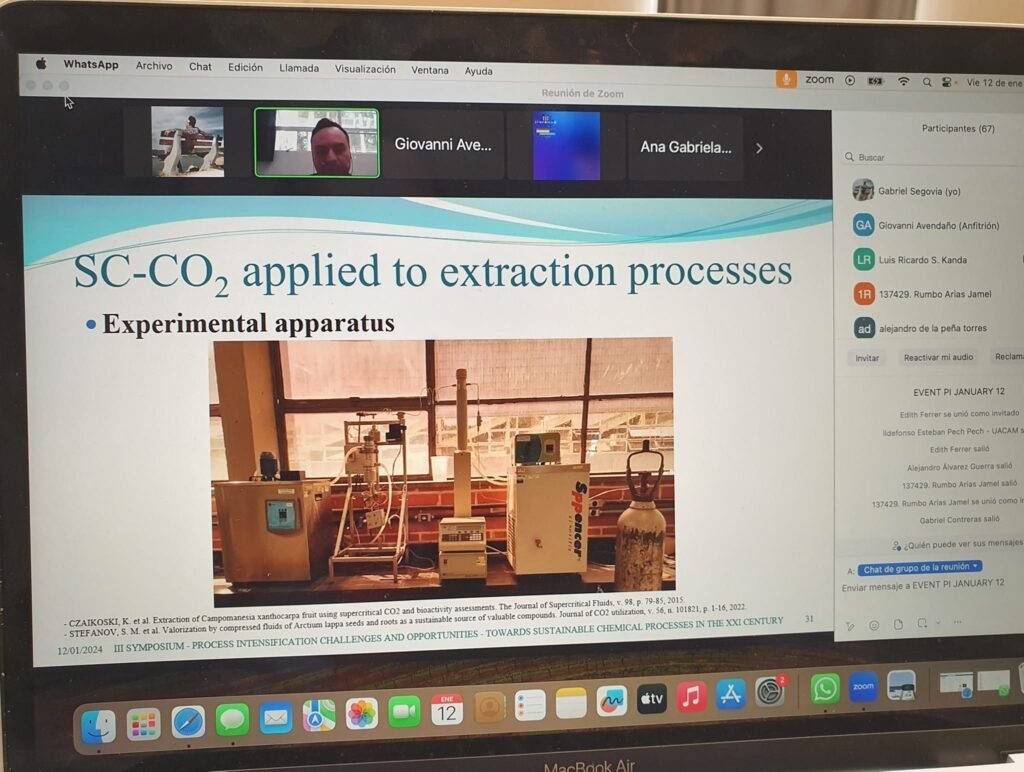Open more chat options ellipsis
This screenshot has width=1024, height=772.
(957, 622)
